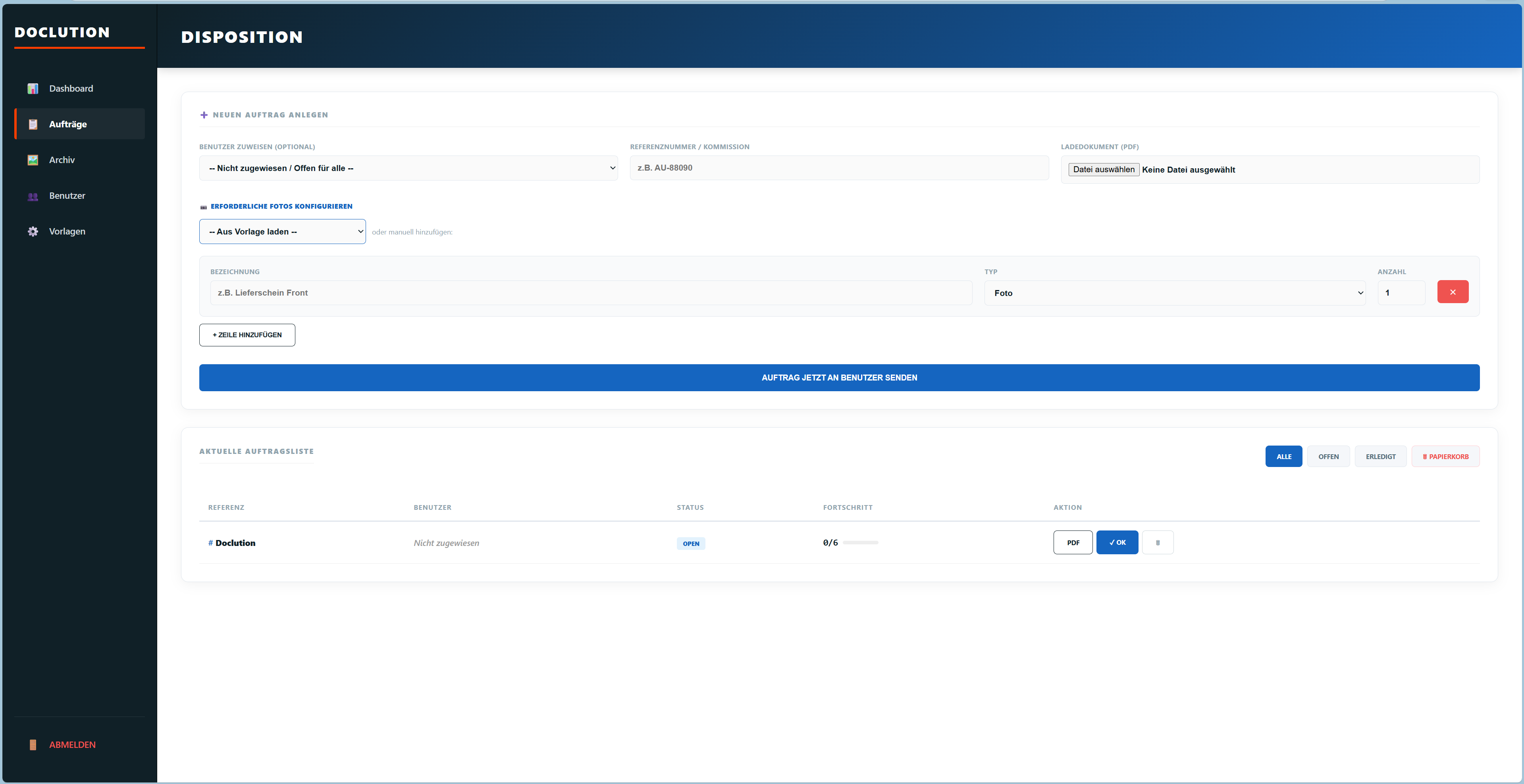This screenshot has height=784, width=1524.
Task: Click the Benutzer people icon
Action: 33,196
